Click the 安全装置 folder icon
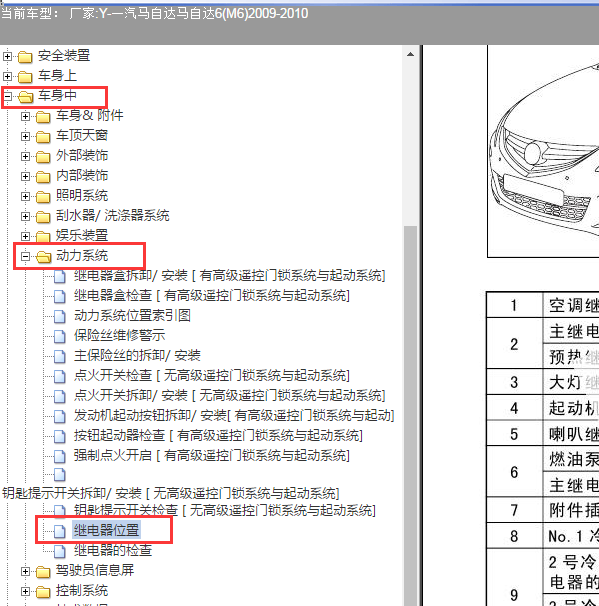 [25, 57]
